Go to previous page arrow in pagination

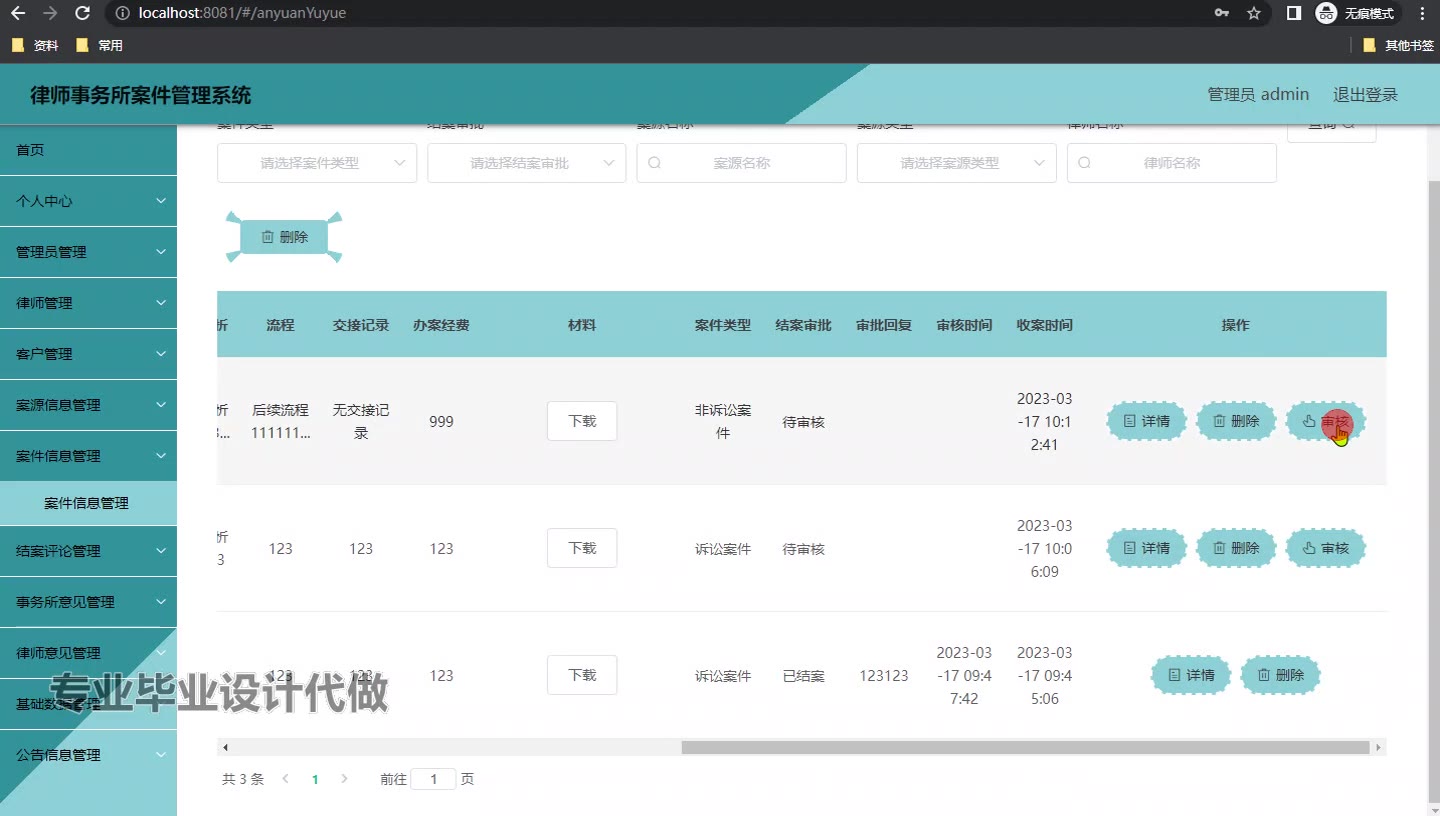pos(285,779)
